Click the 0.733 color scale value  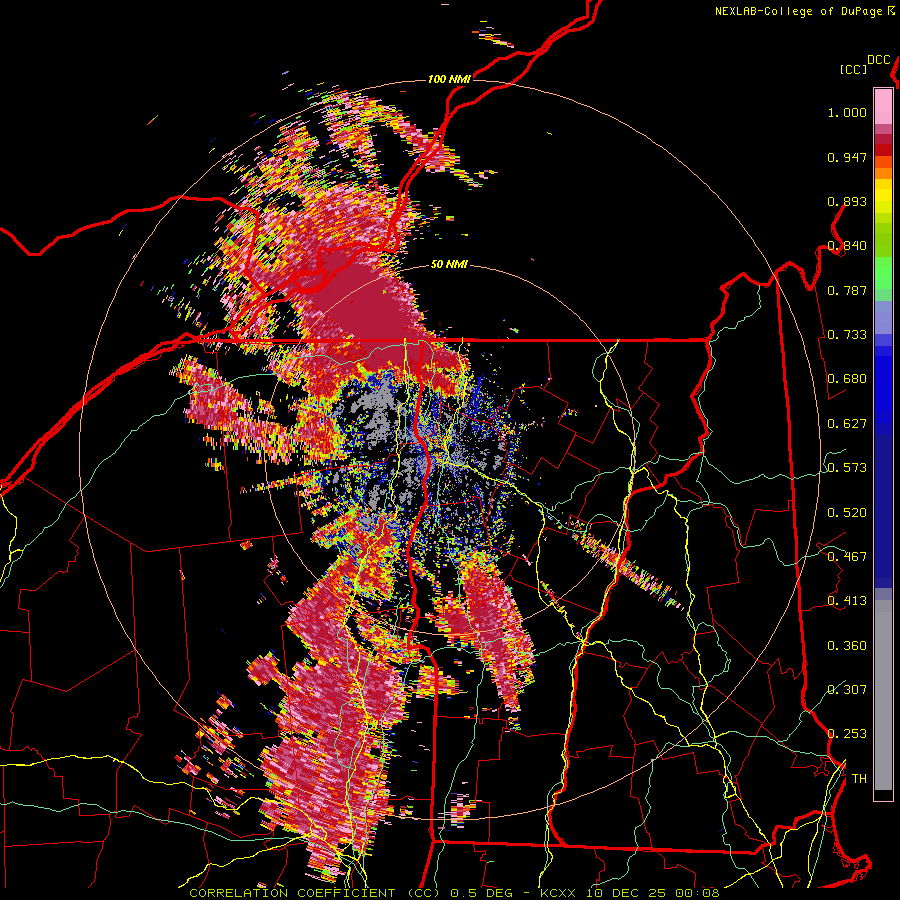coord(847,335)
